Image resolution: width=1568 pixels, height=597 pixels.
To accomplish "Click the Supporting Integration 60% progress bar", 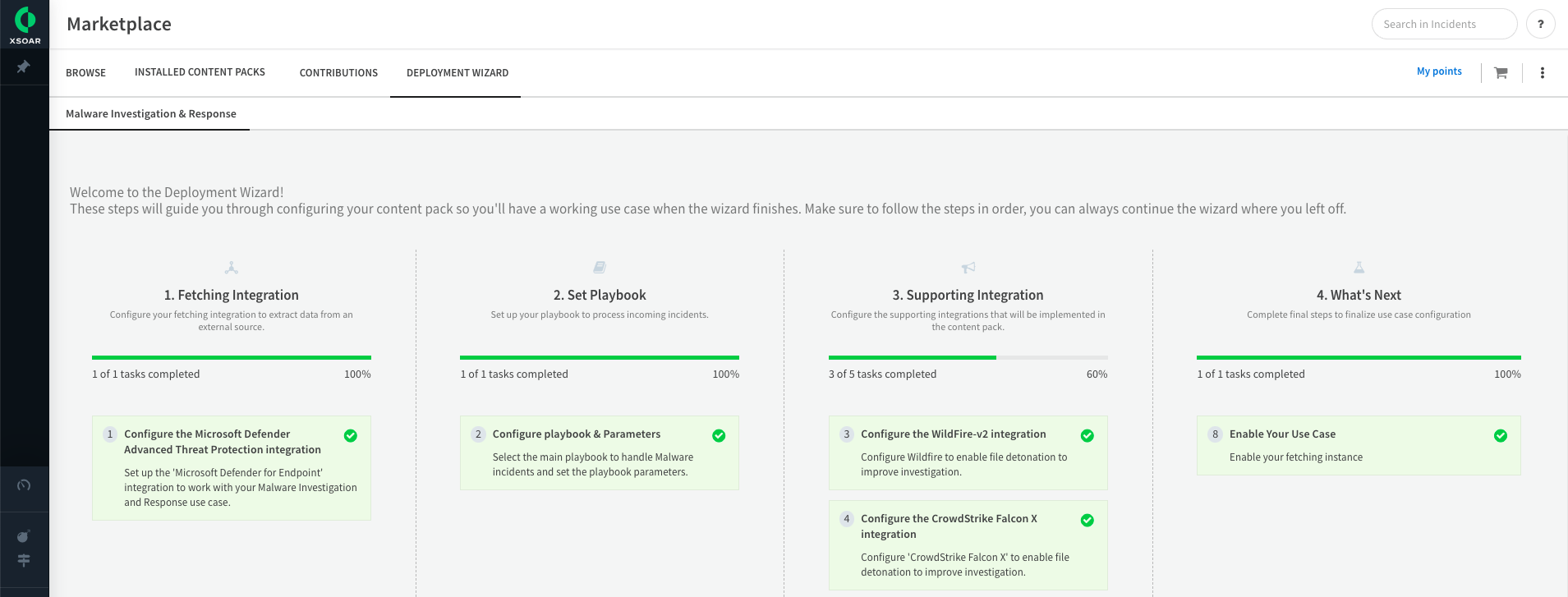I will [968, 357].
